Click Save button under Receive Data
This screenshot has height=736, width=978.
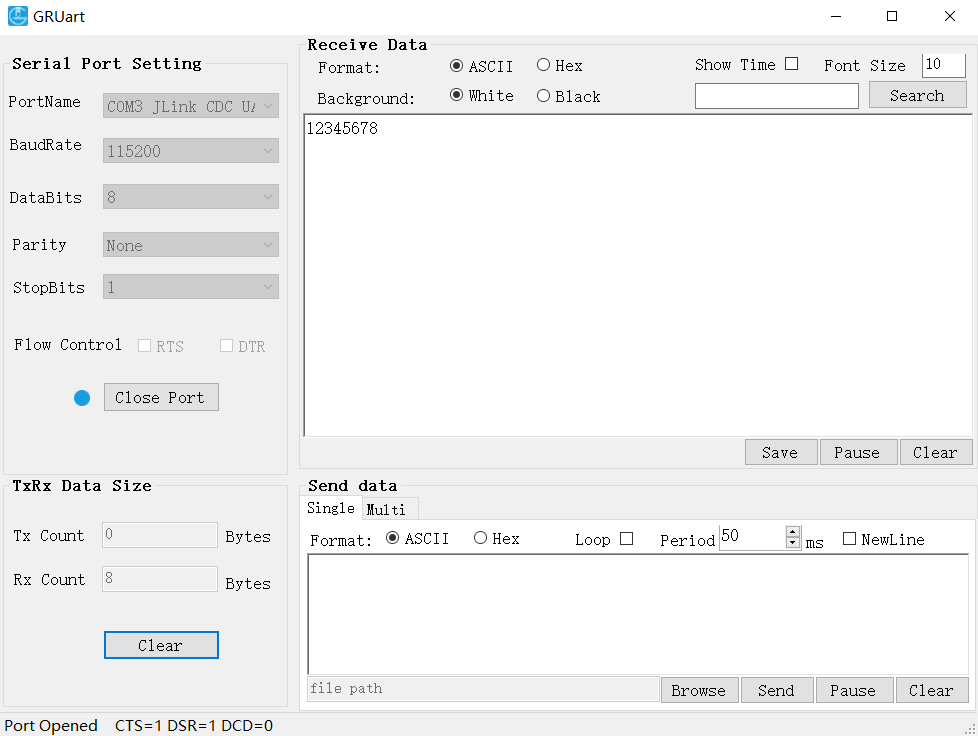(x=780, y=452)
